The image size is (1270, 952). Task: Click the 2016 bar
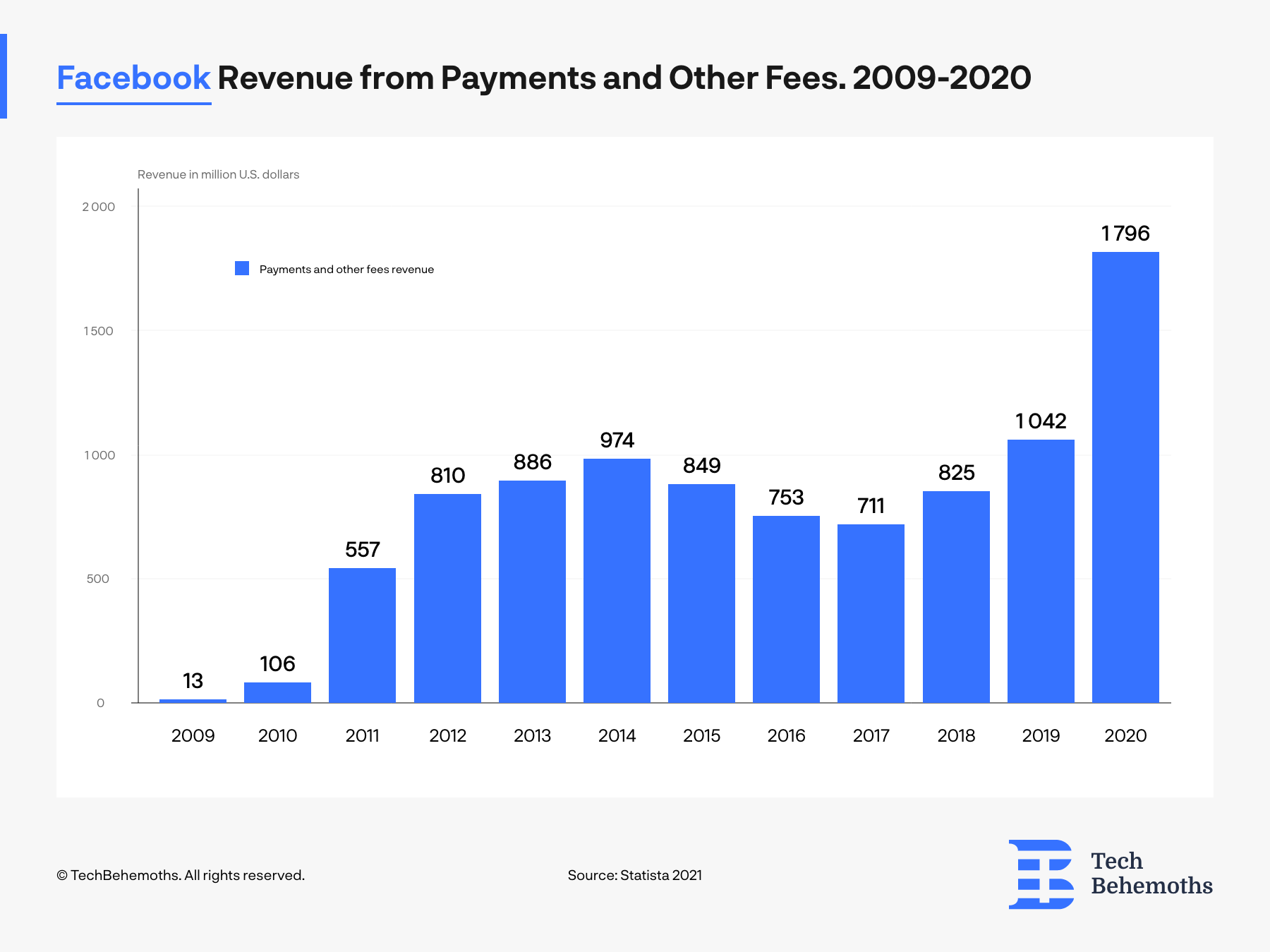pos(786,609)
